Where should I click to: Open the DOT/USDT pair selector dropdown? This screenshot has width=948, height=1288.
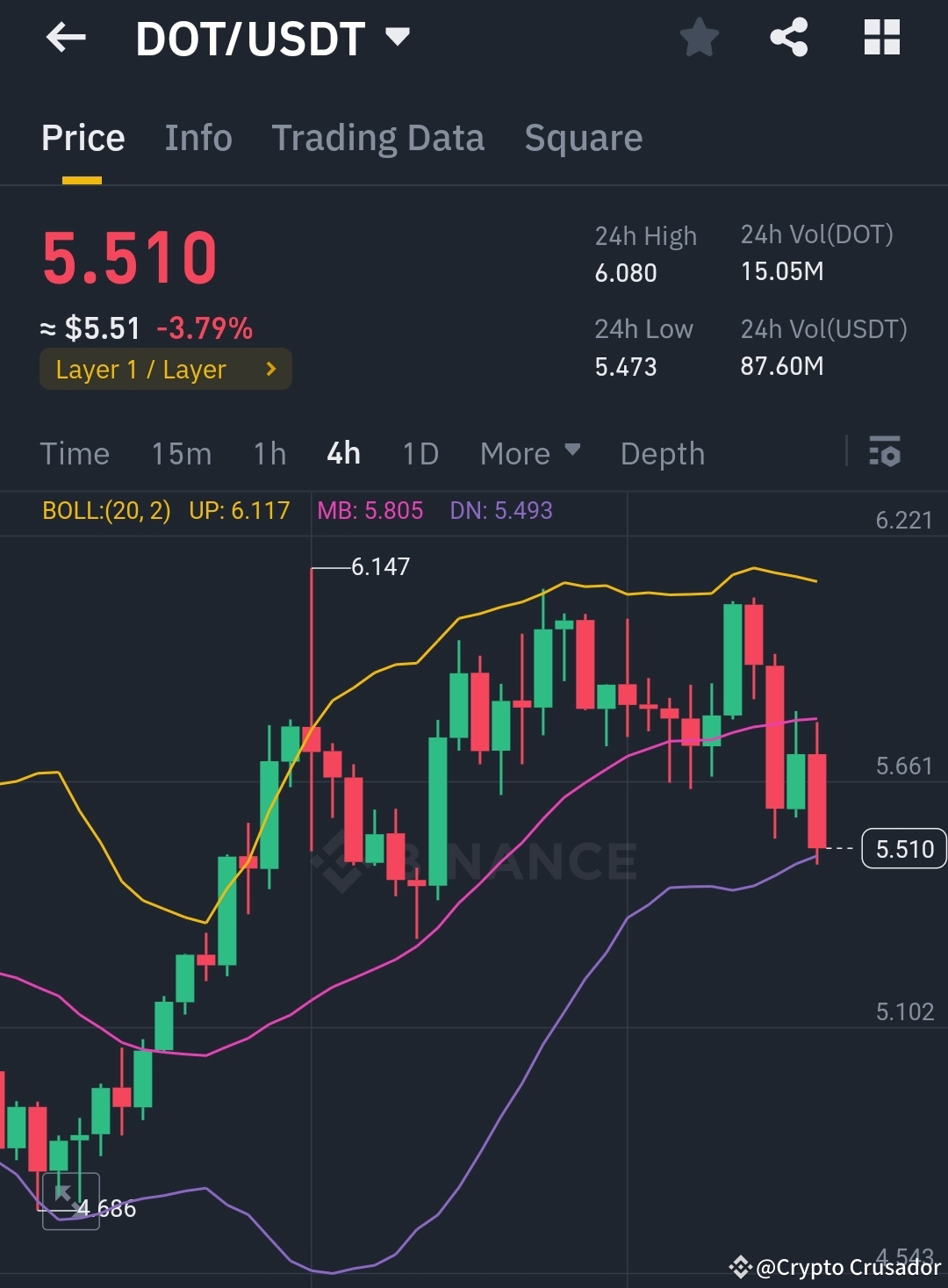[x=397, y=37]
